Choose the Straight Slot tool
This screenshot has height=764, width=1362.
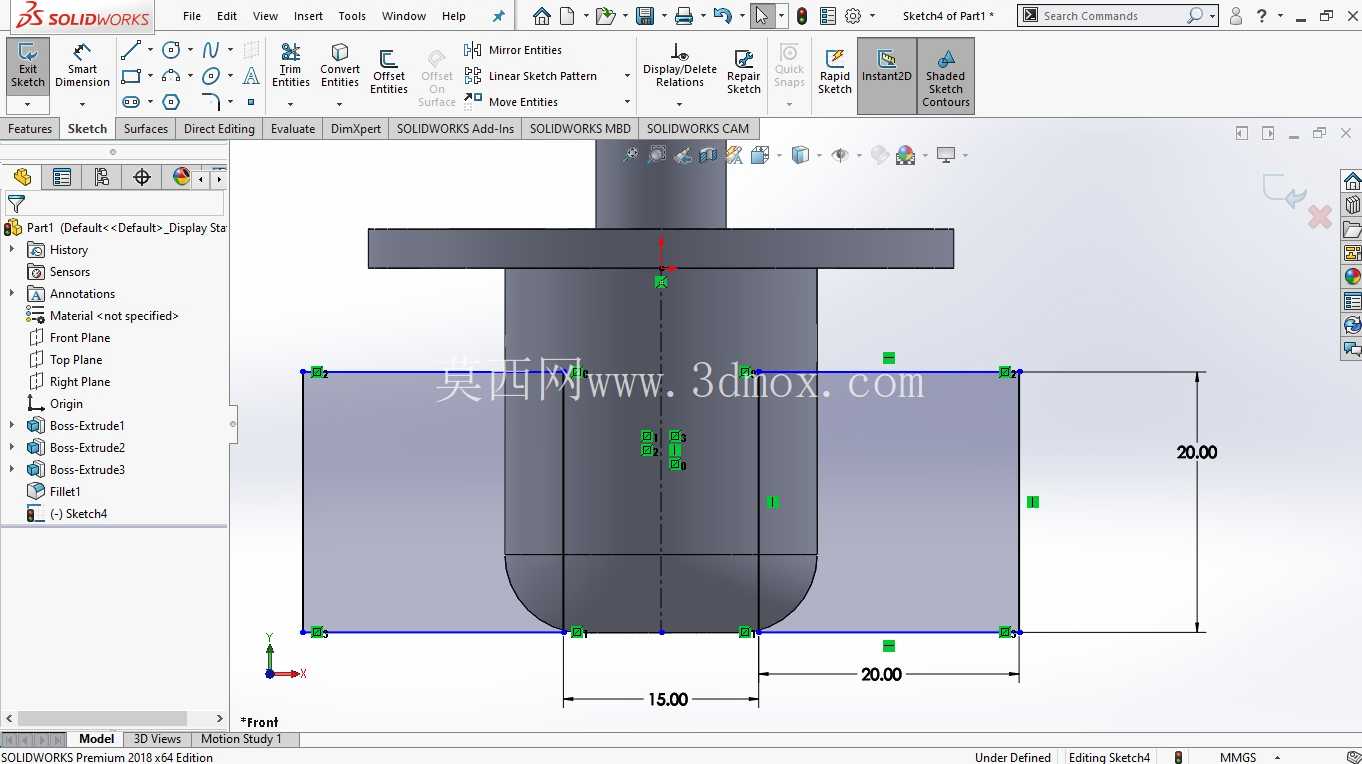(130, 102)
